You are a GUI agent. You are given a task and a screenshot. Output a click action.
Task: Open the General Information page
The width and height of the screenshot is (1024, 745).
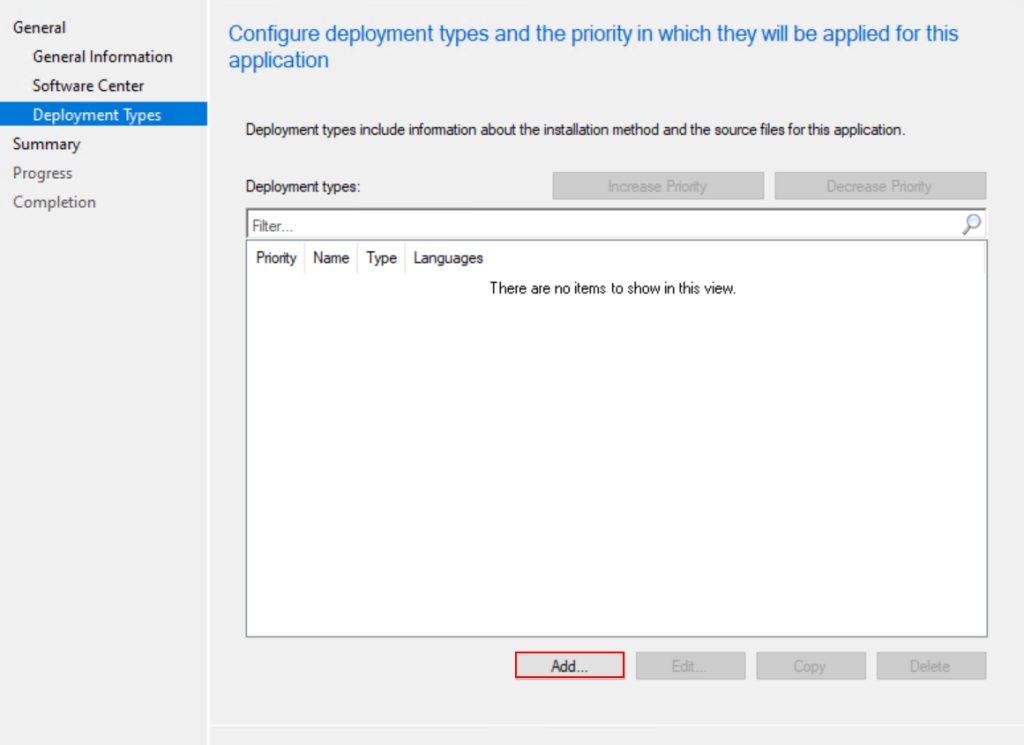[x=102, y=57]
